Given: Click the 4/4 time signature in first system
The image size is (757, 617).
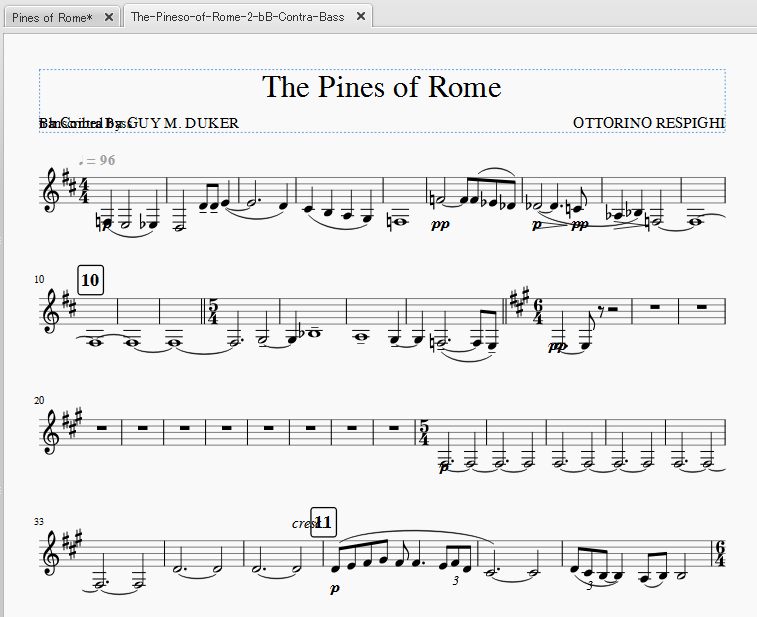Looking at the screenshot, I should (x=84, y=191).
